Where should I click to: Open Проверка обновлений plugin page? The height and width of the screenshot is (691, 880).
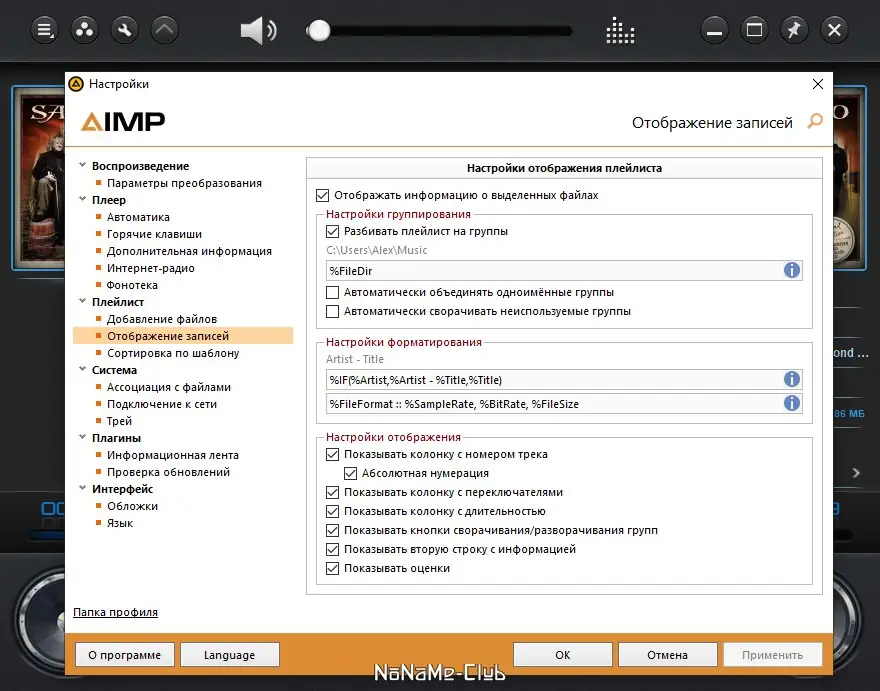[x=168, y=472]
